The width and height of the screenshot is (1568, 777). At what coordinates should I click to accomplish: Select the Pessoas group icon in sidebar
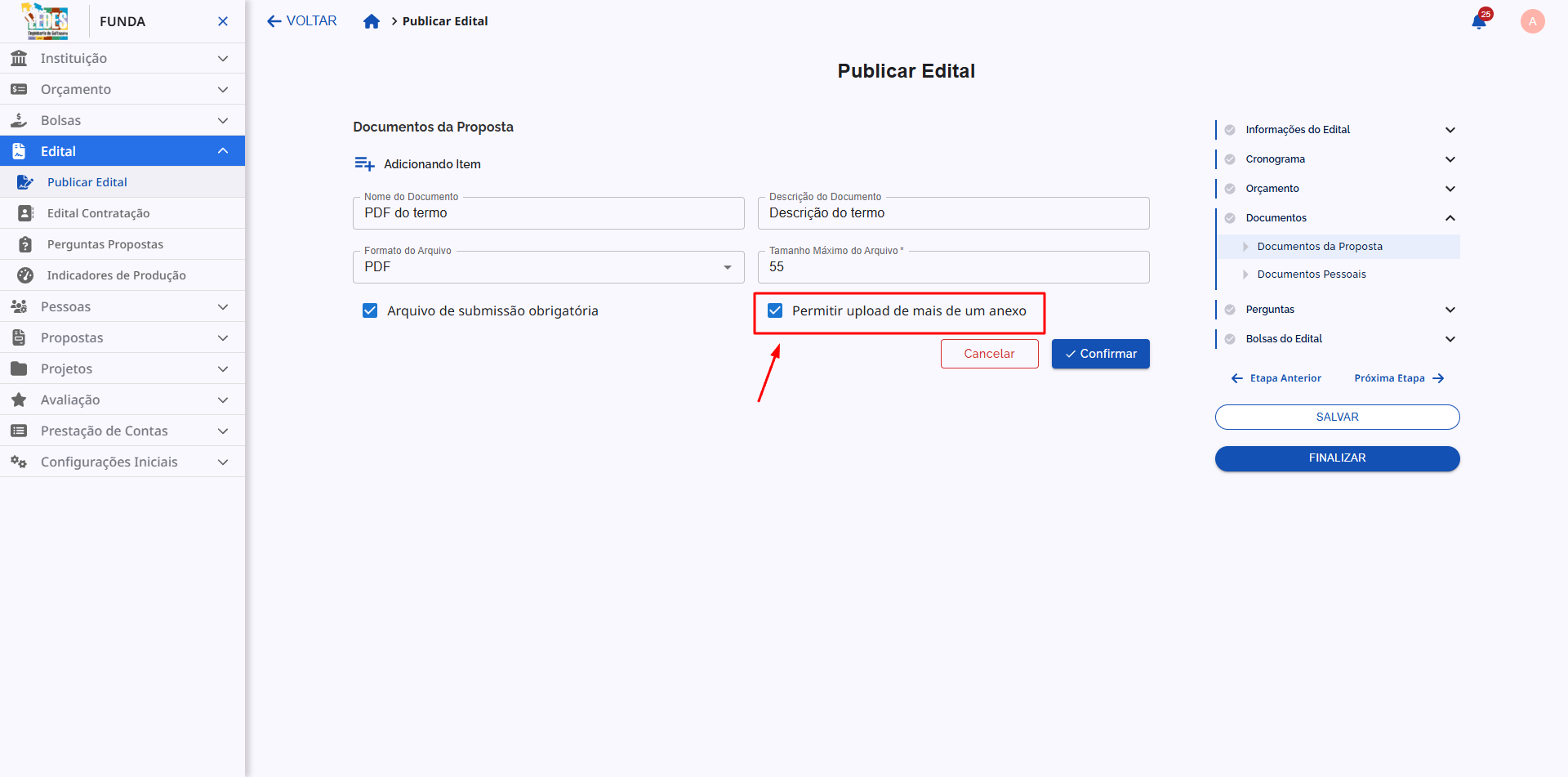[19, 306]
